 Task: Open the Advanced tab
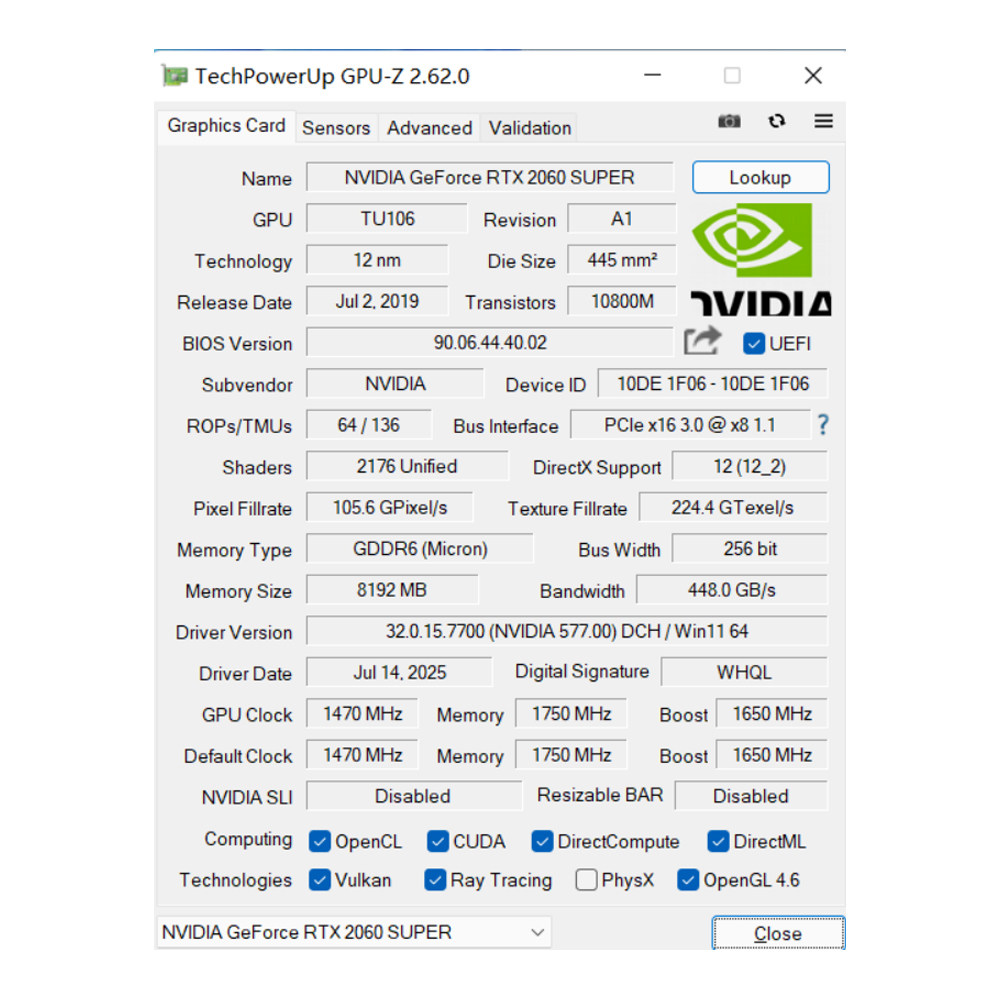tap(429, 128)
